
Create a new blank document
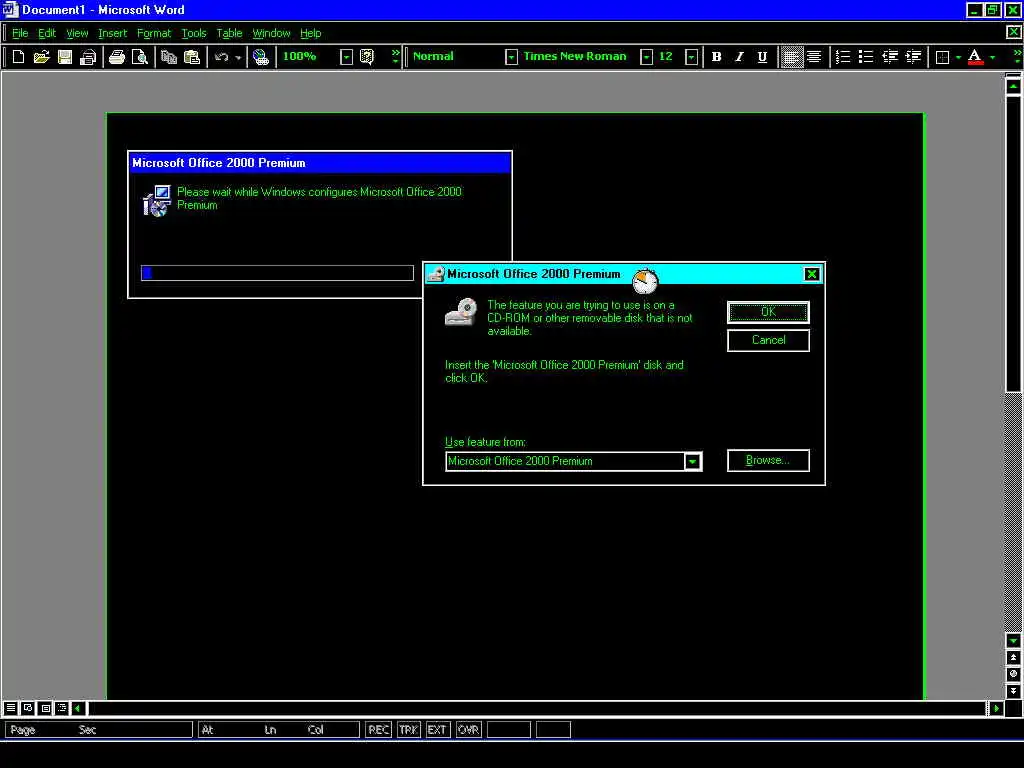(x=18, y=57)
